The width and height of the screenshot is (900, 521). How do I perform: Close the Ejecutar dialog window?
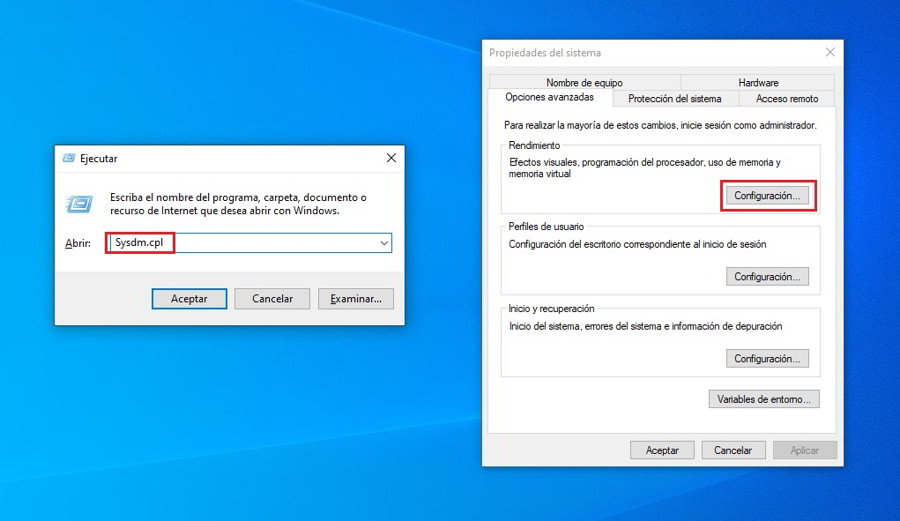tap(391, 158)
